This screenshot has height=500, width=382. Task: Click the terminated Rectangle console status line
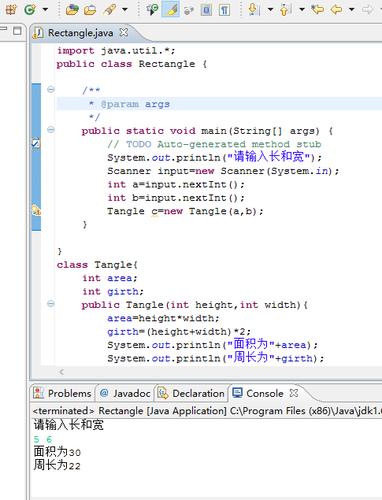207,411
